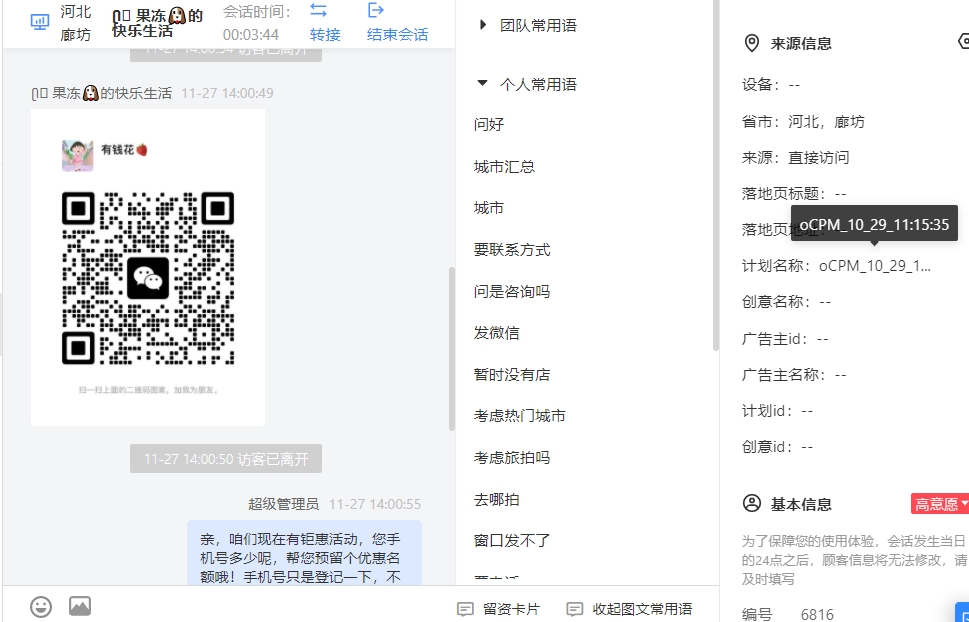This screenshot has width=969, height=622.
Task: Select the 去哪拍 quick phrase
Action: (x=496, y=500)
